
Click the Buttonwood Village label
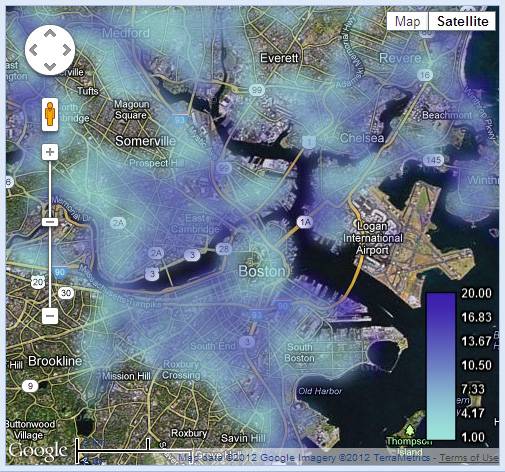pos(30,429)
